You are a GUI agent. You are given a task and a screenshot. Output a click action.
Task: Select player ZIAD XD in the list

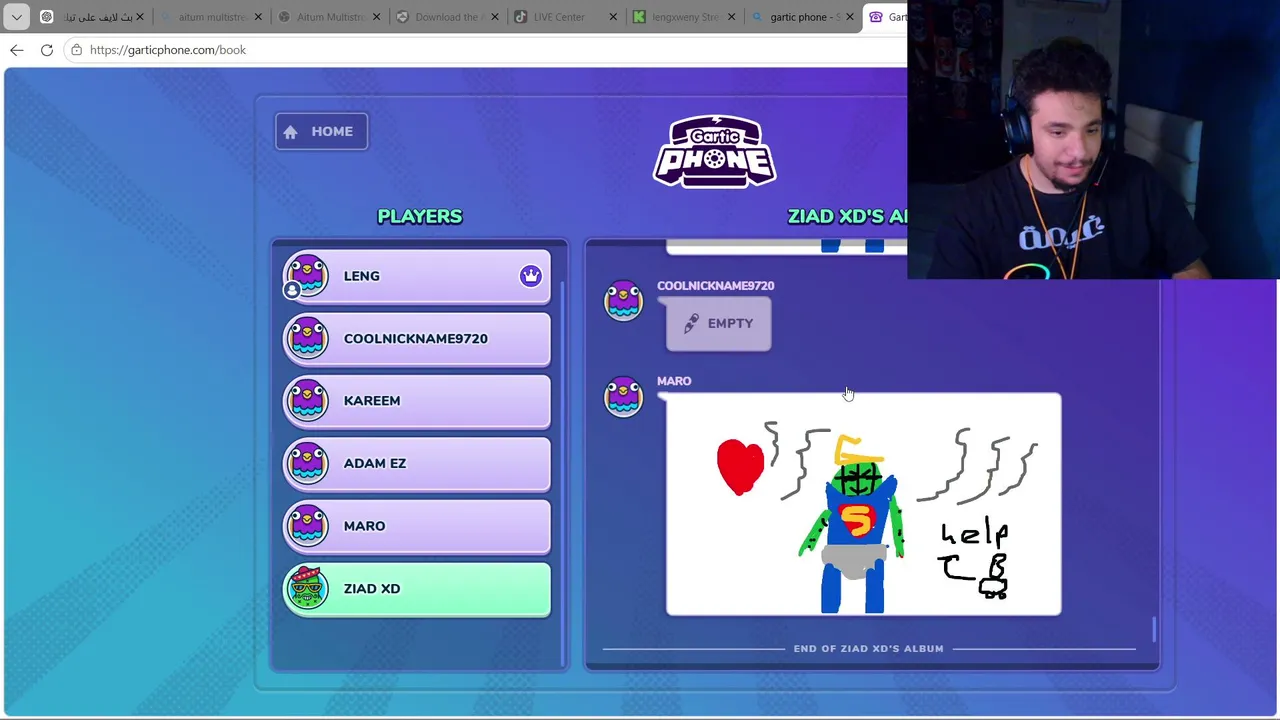pyautogui.click(x=416, y=588)
